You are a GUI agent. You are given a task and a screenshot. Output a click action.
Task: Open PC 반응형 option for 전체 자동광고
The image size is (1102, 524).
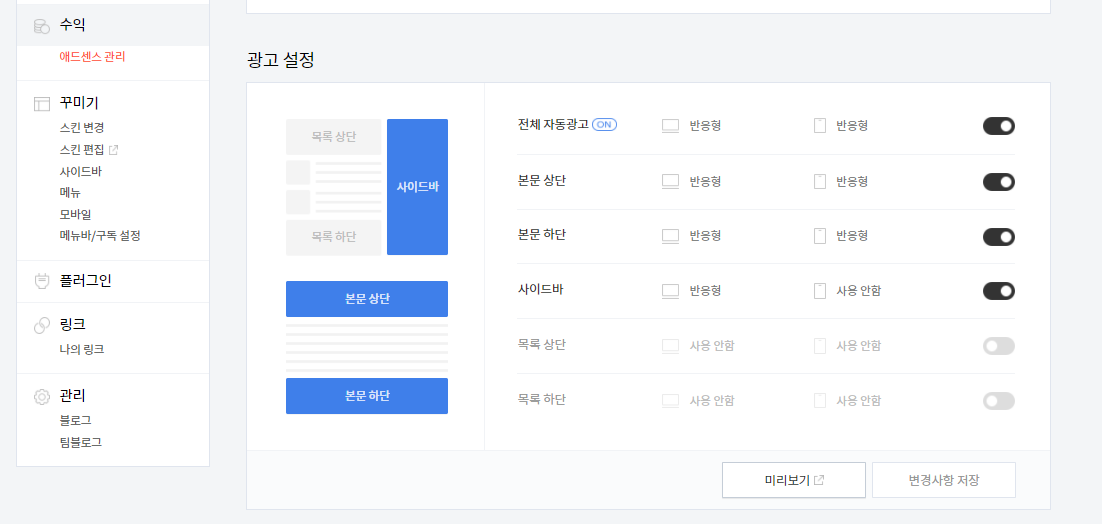coord(705,126)
